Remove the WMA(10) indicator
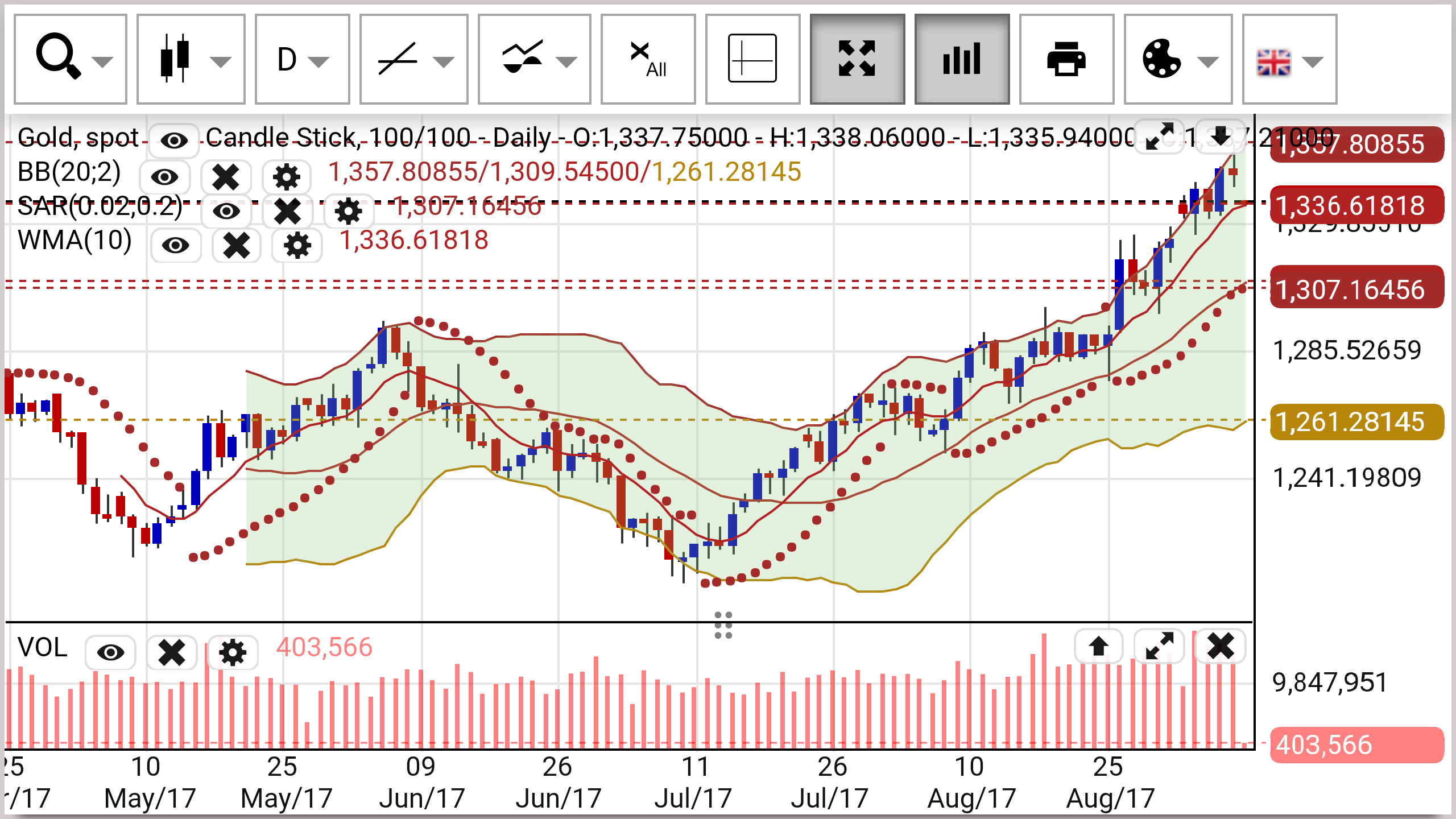The width and height of the screenshot is (1456, 819). (236, 245)
